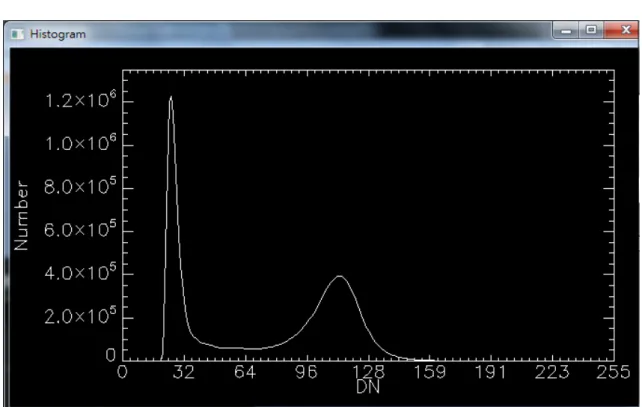Viewport: 642px width, 407px height.
Task: Click the Number y-axis label
Action: coord(21,216)
